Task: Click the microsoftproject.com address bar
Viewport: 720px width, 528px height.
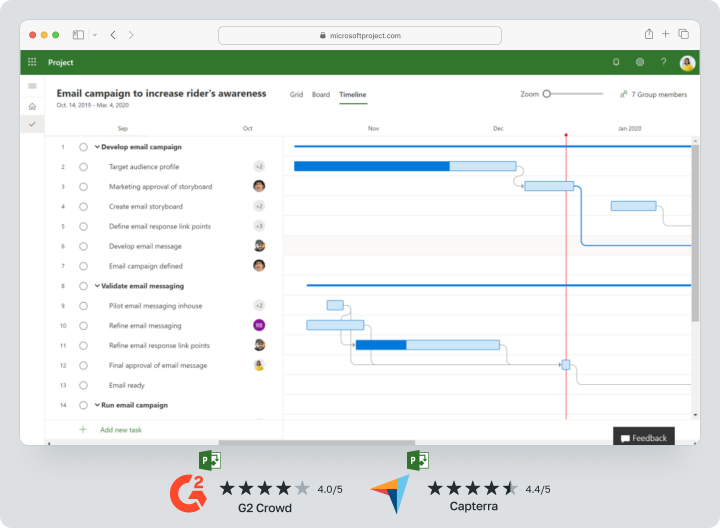Action: [360, 35]
